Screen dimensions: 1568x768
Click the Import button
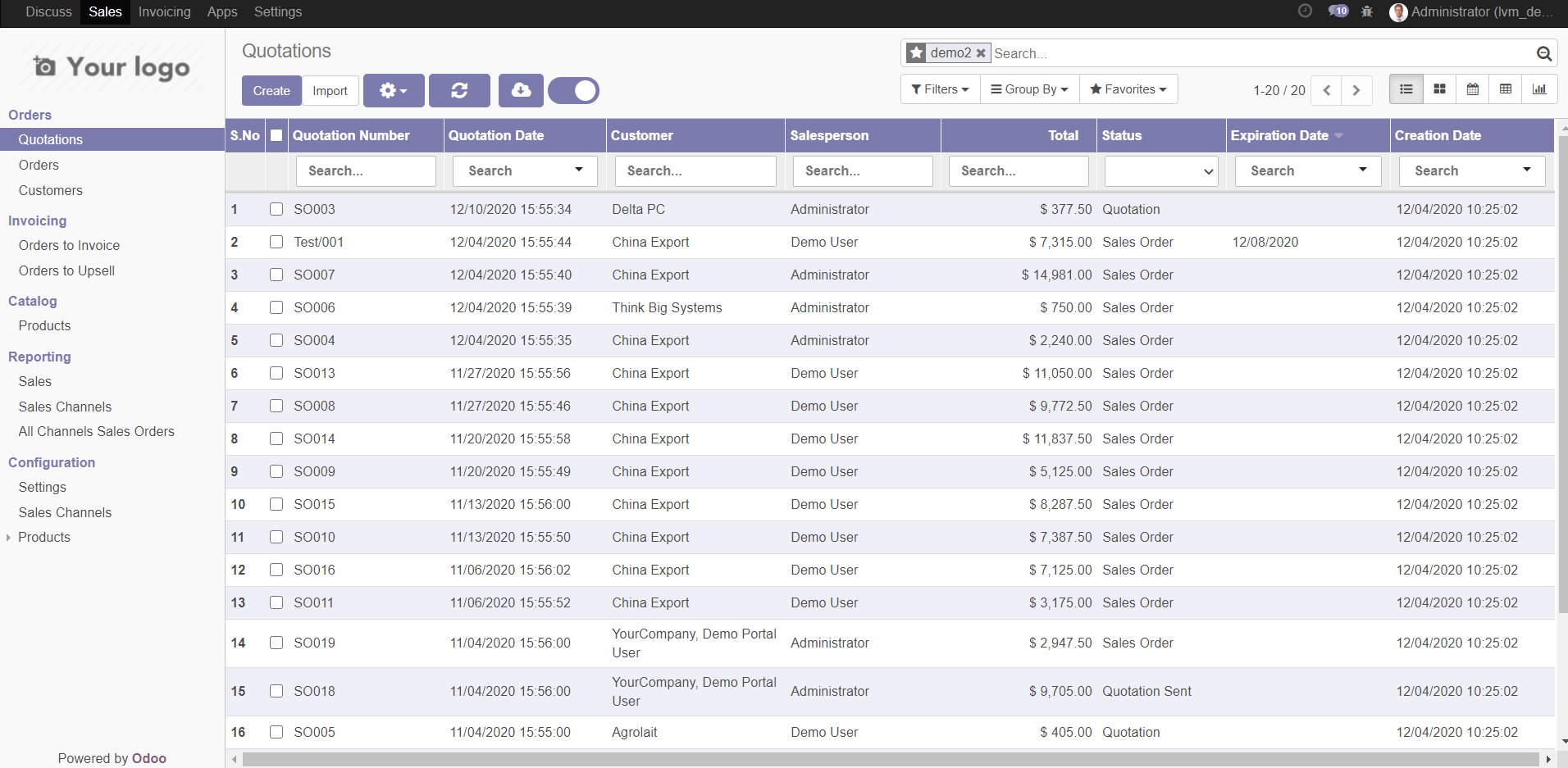click(330, 90)
